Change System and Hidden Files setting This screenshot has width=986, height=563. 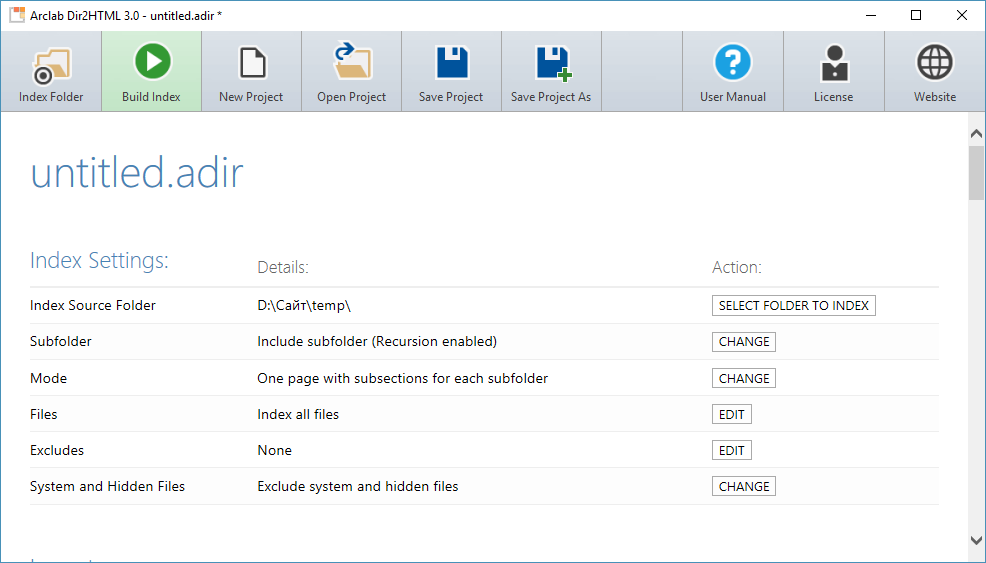[744, 487]
